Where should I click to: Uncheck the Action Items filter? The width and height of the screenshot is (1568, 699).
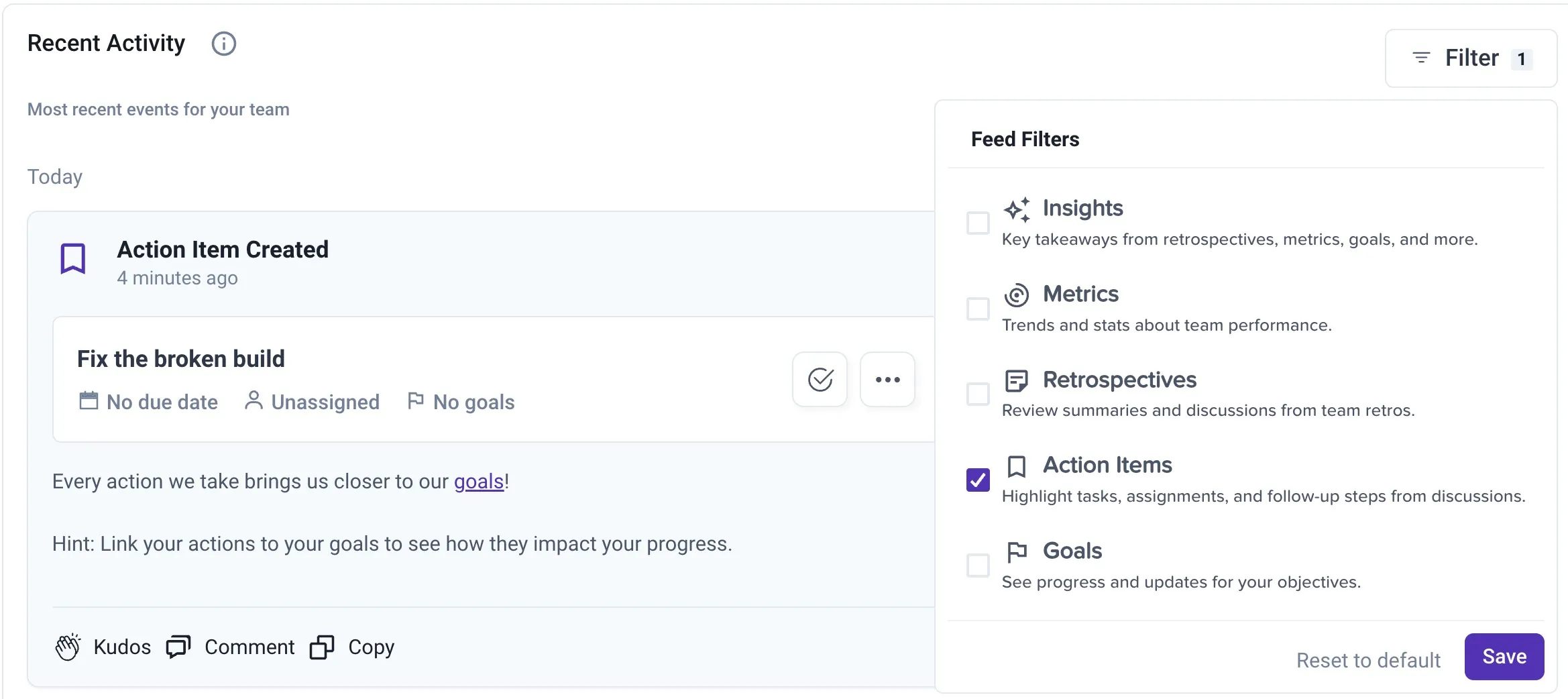coord(978,480)
